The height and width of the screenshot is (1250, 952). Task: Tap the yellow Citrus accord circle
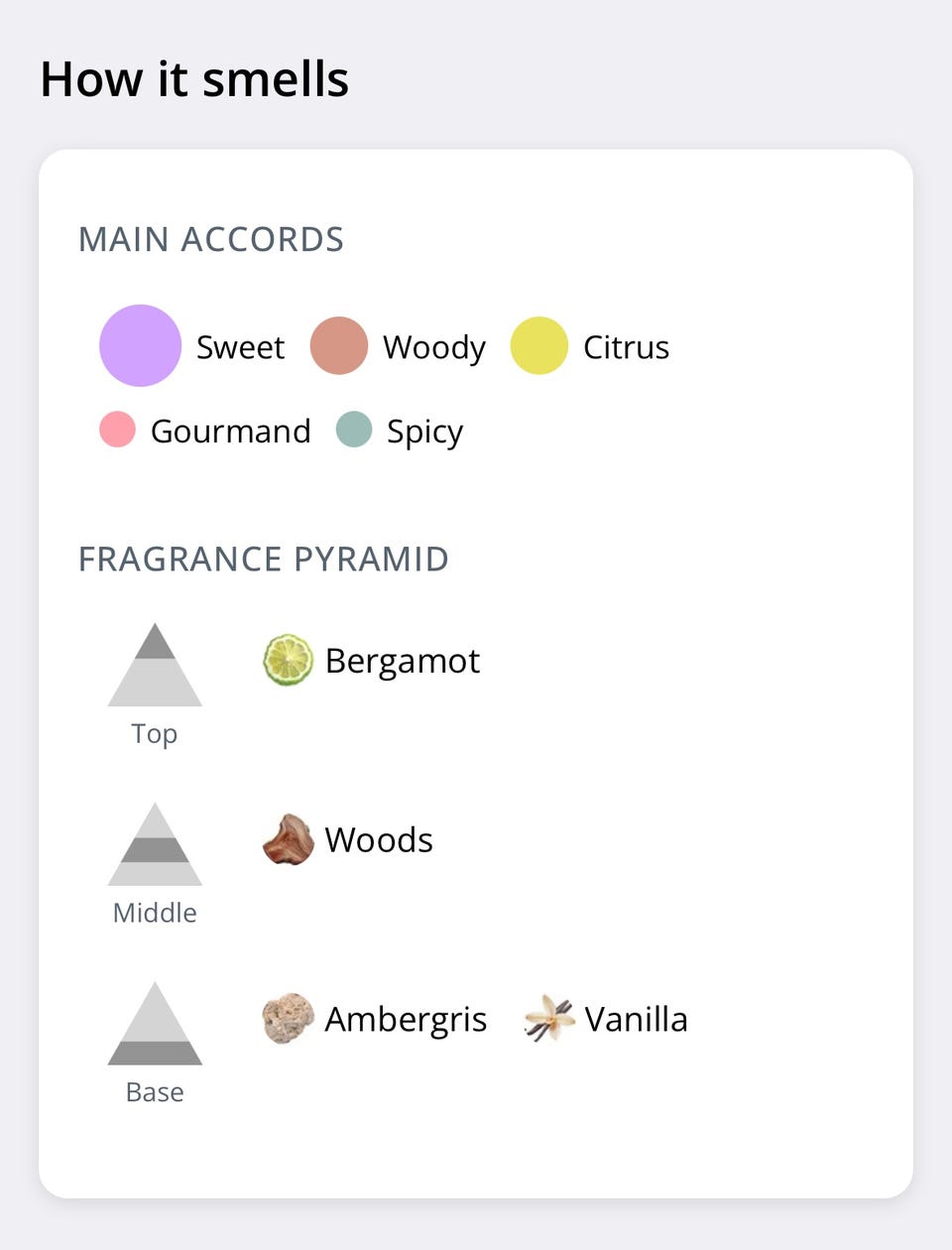538,346
